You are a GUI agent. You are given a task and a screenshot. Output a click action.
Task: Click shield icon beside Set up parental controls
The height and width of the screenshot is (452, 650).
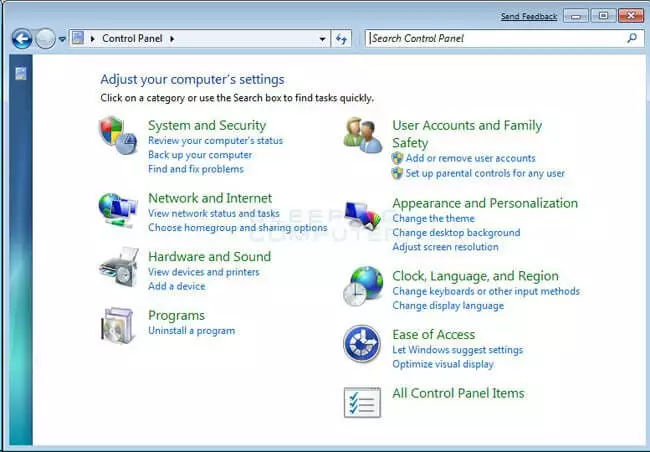coord(397,173)
